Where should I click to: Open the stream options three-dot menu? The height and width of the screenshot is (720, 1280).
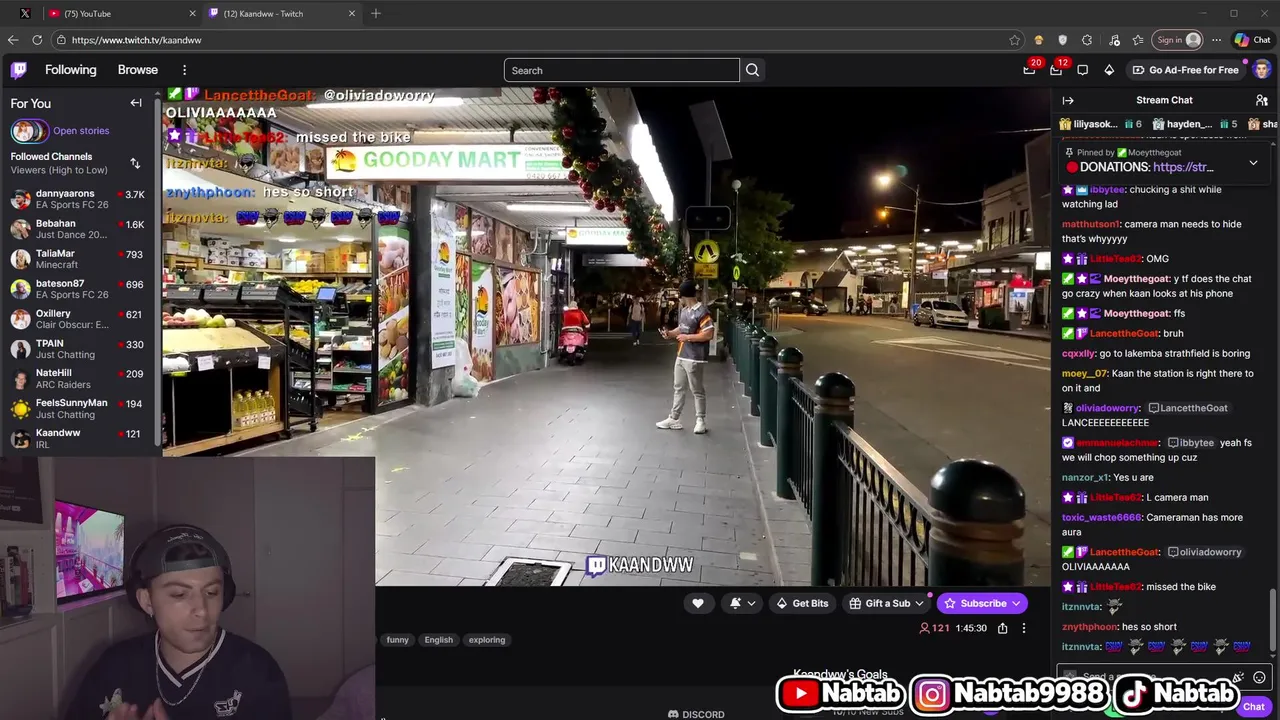1023,628
